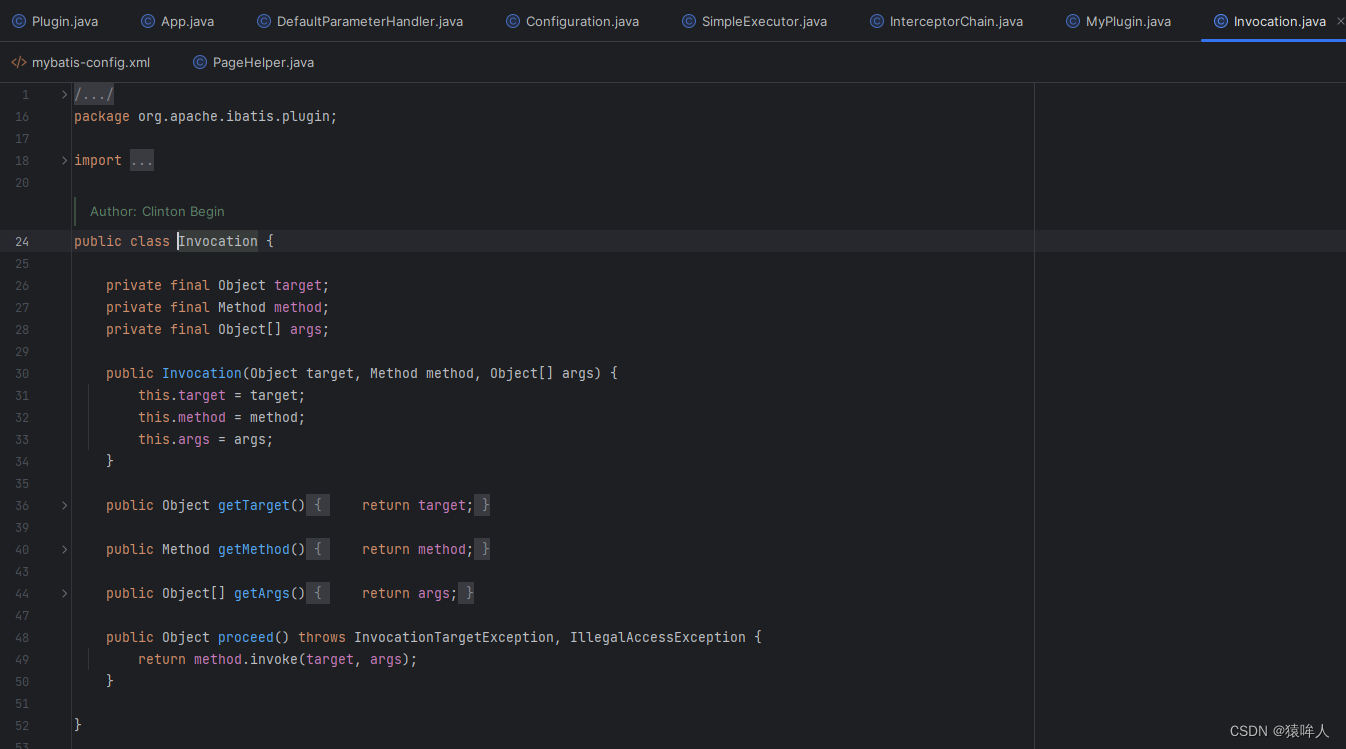Click the DefaultParameterHandler.java class icon

coord(264,21)
